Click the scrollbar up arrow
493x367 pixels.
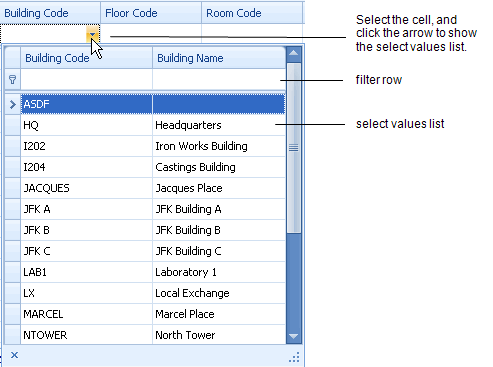[294, 53]
